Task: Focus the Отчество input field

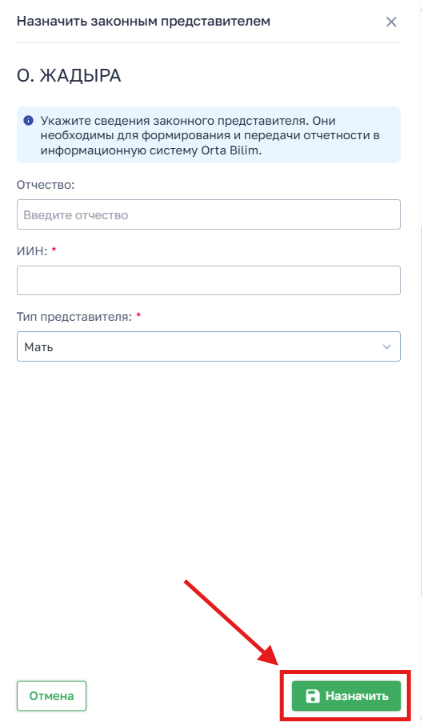Action: (208, 214)
